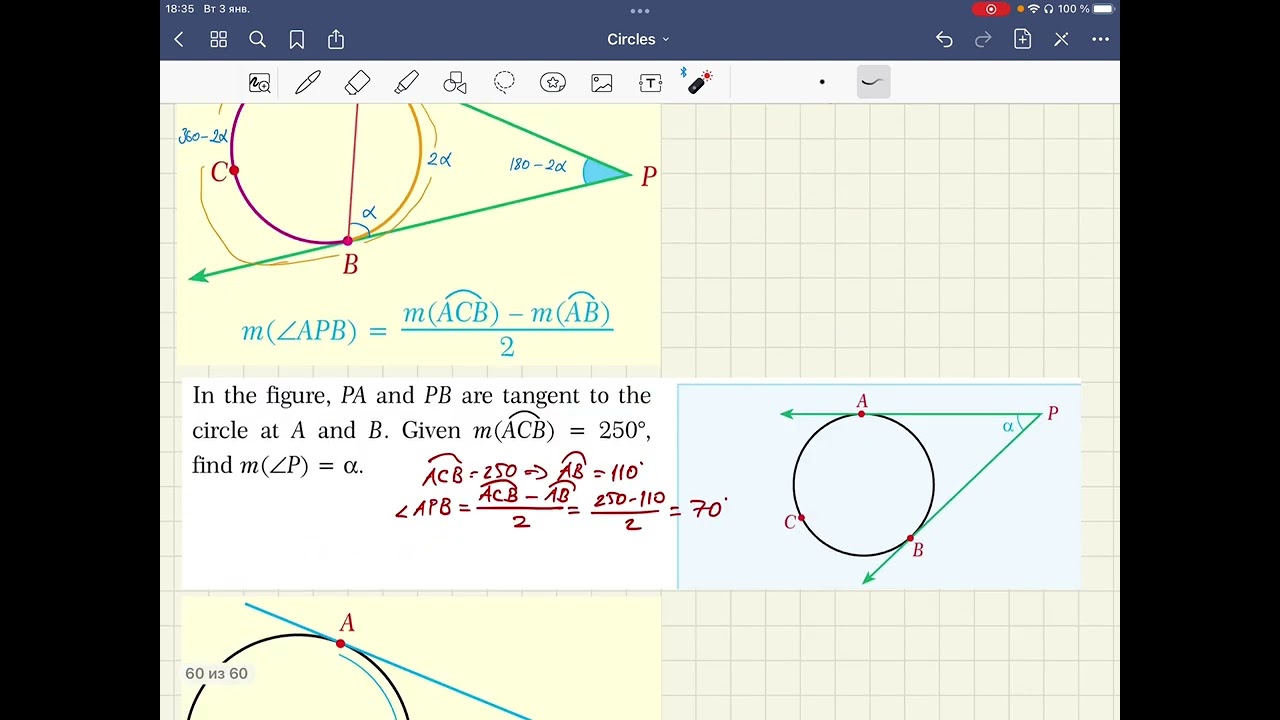Click the date 'Вт 3 янв.' in status bar
Screen dimensions: 1280x720
(226, 9)
